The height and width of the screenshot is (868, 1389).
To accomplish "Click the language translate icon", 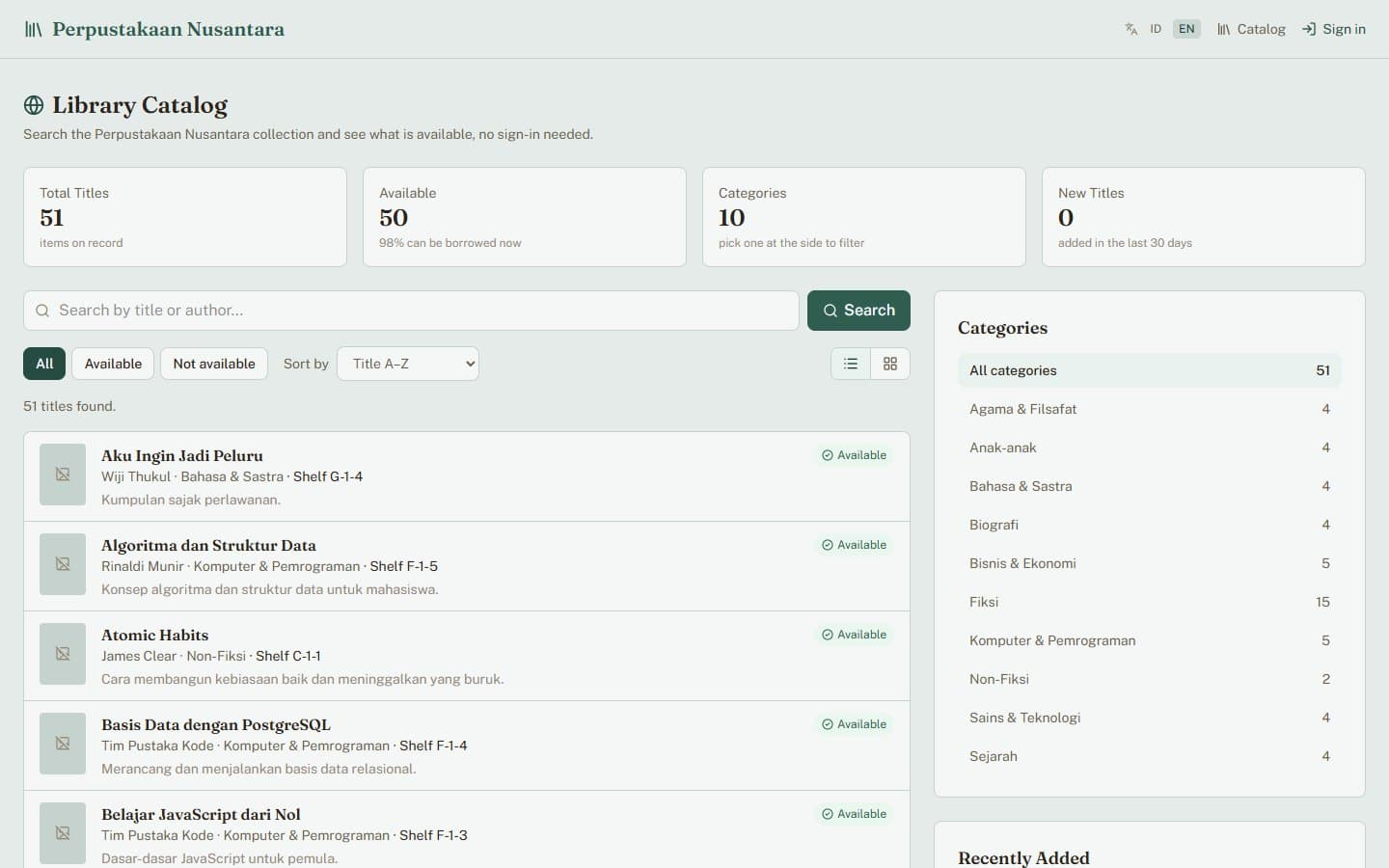I will [x=1131, y=29].
